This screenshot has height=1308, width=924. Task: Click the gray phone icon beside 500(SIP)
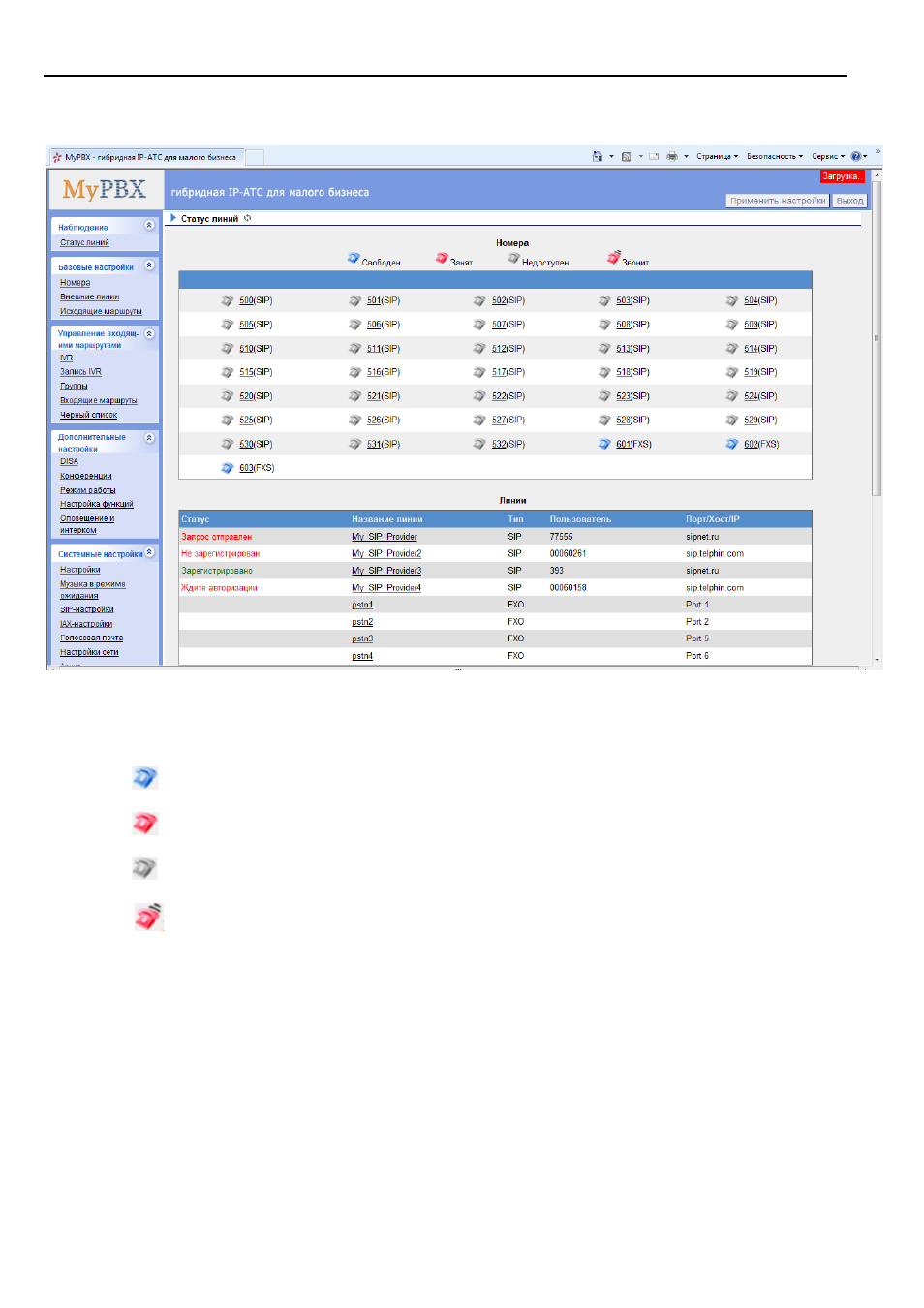(x=228, y=300)
